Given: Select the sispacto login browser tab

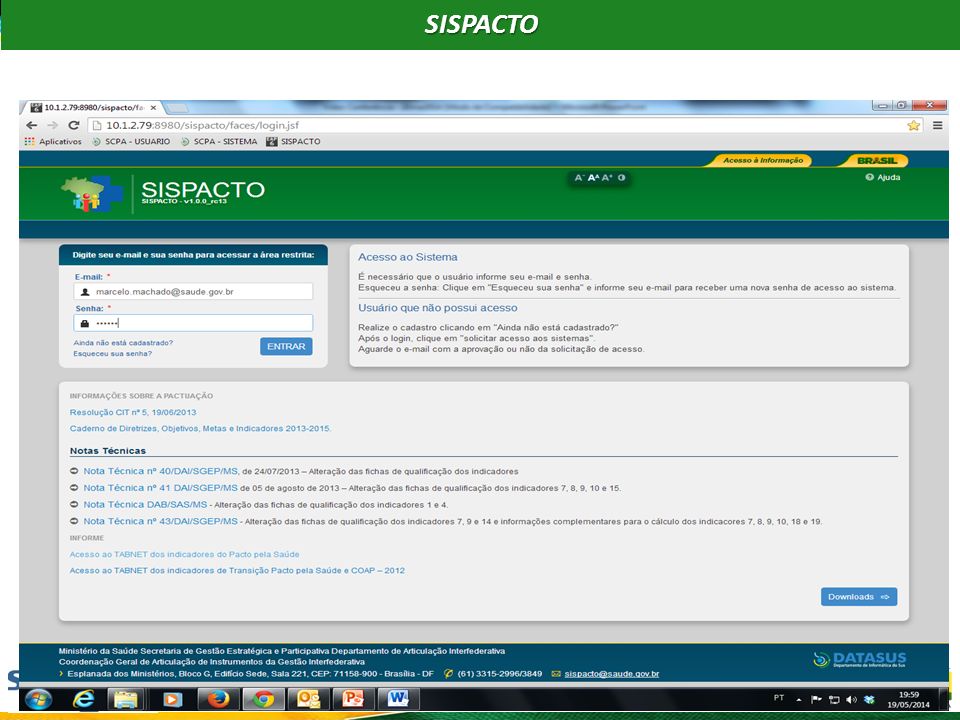Looking at the screenshot, I should click(x=92, y=108).
